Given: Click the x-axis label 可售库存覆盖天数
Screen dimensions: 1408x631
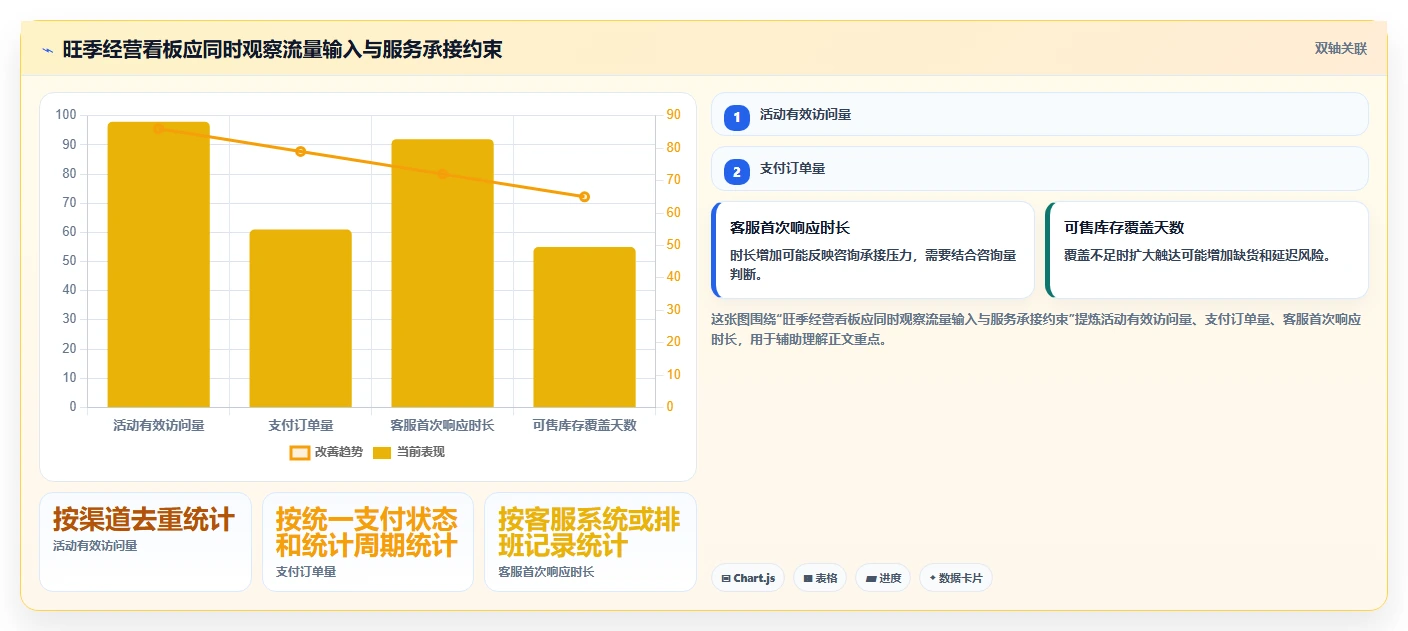Looking at the screenshot, I should (x=585, y=425).
